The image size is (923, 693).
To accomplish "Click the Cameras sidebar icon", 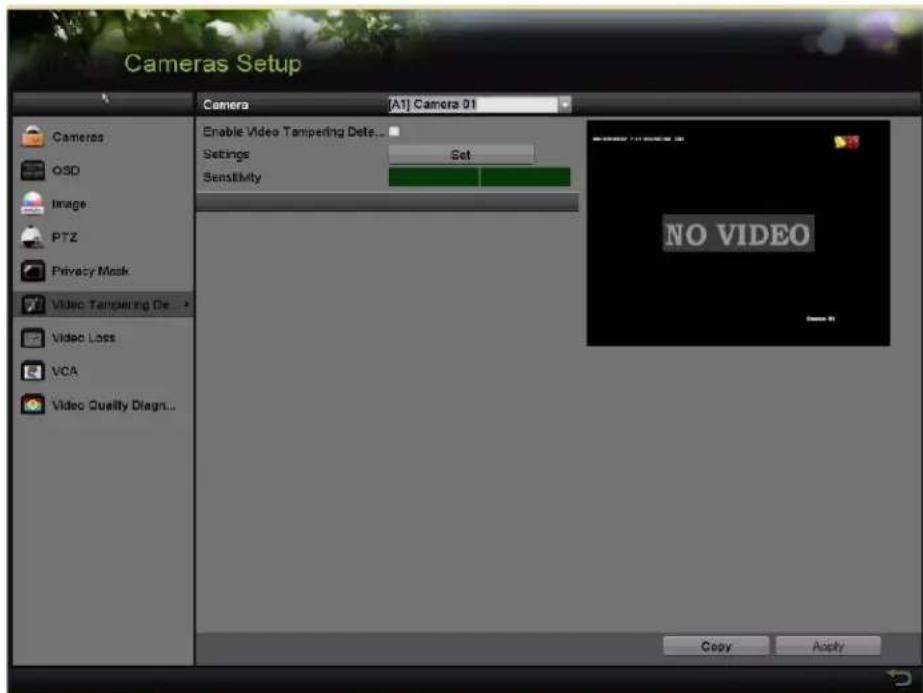I will (32, 137).
